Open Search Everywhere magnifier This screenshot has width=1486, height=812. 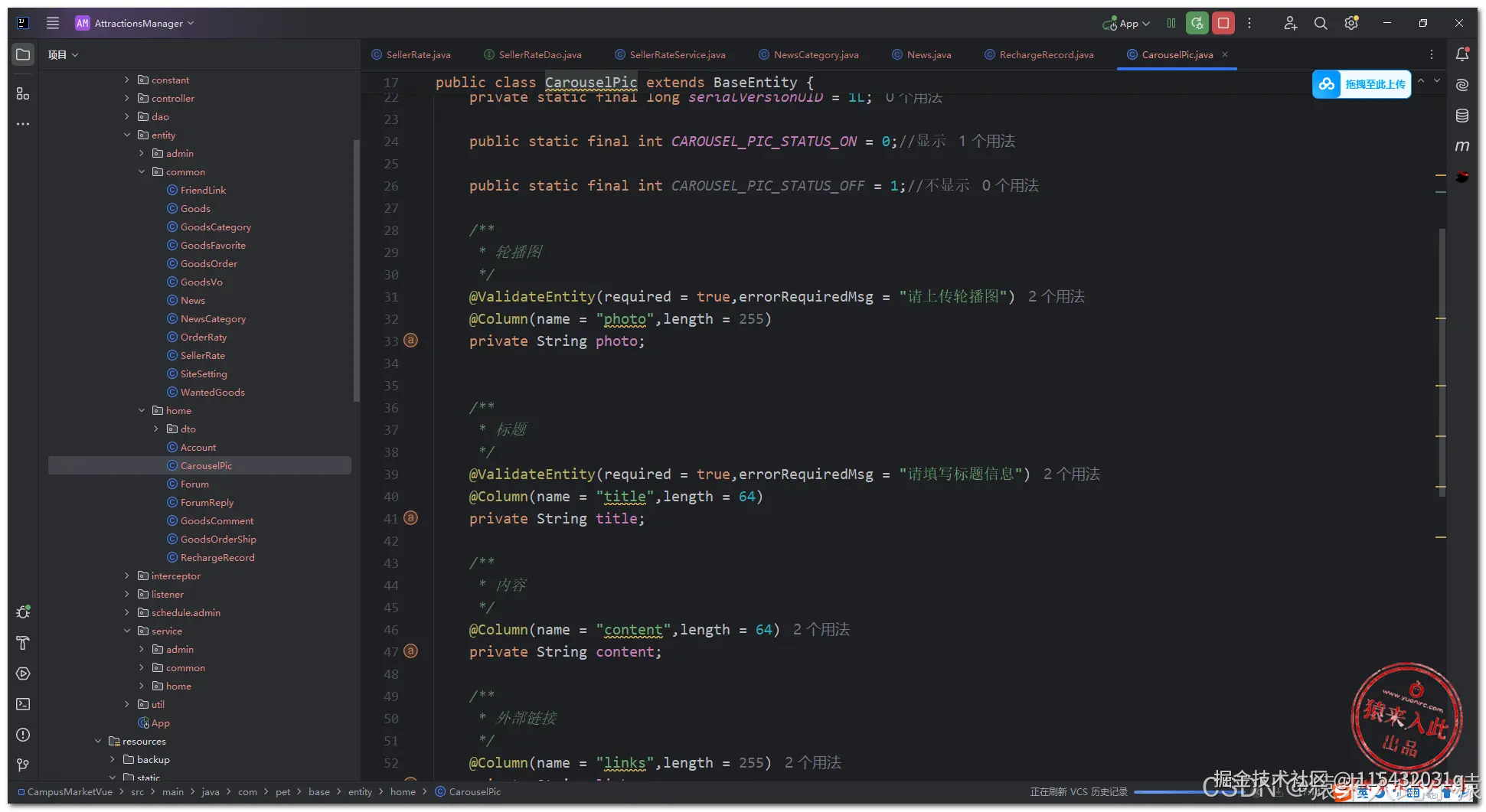click(x=1321, y=23)
